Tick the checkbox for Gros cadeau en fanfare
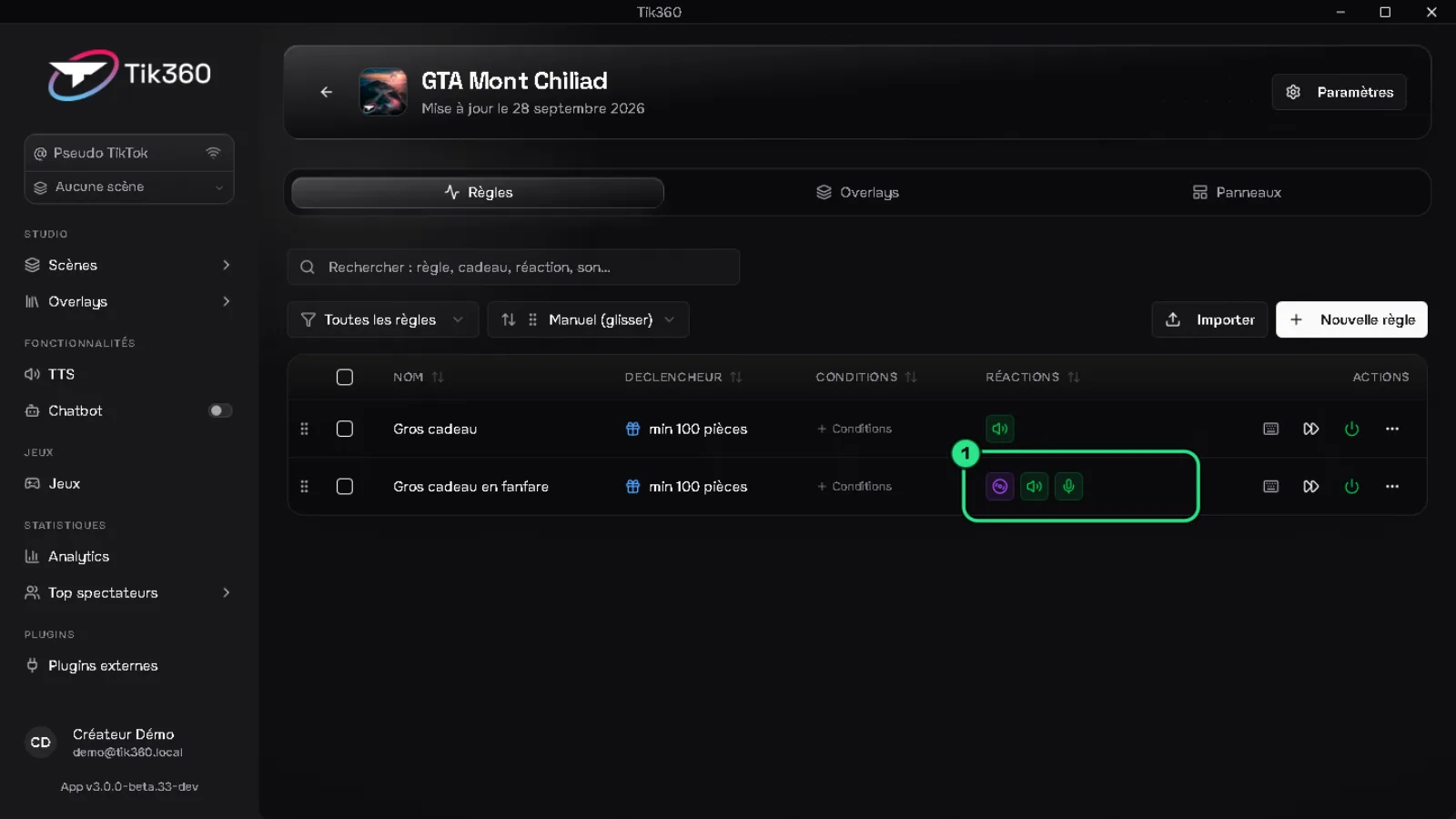Viewport: 1456px width, 819px height. click(344, 486)
